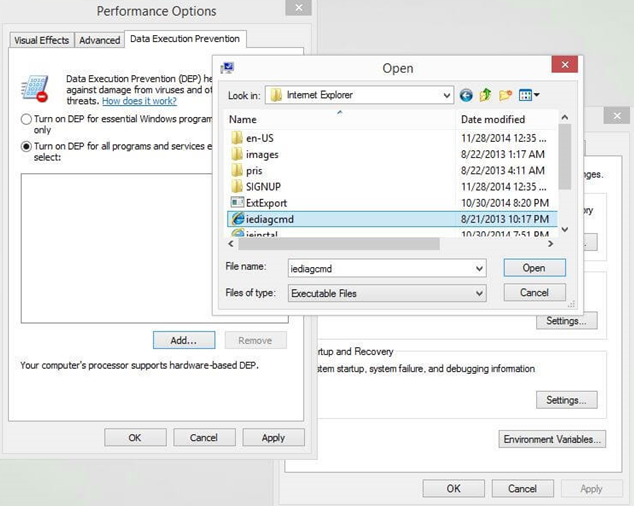Viewport: 634px width, 506px height.
Task: Click the horizontal scrollbar thumb
Action: [339, 243]
